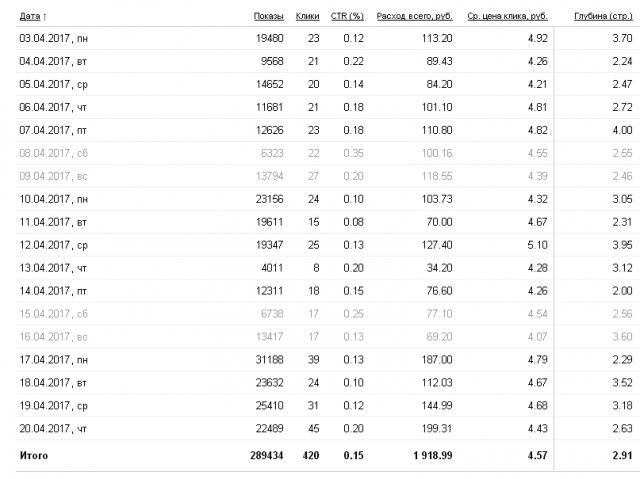
Task: Click the 05.04.2017, ср date cell
Action: coord(58,84)
